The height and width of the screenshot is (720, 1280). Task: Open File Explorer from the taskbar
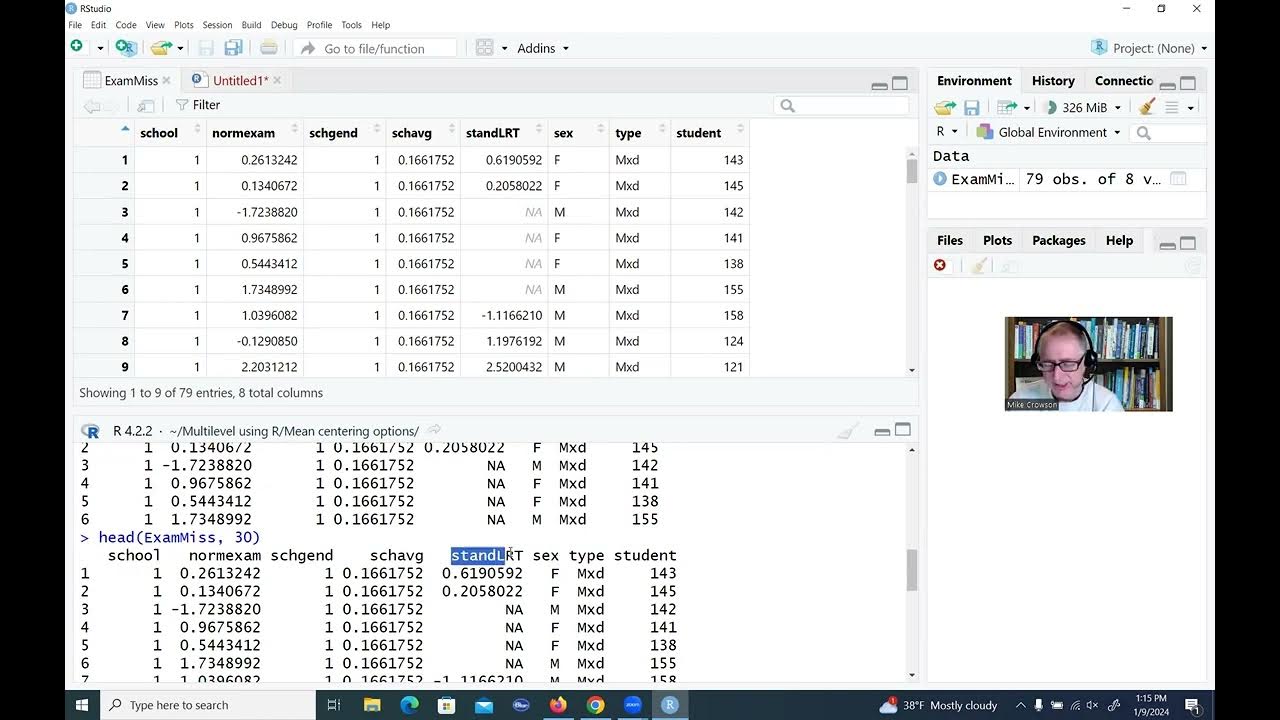[x=372, y=705]
